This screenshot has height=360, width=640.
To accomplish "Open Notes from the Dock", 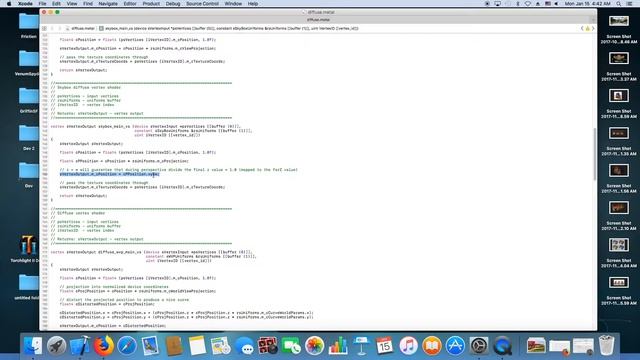I will click(198, 345).
